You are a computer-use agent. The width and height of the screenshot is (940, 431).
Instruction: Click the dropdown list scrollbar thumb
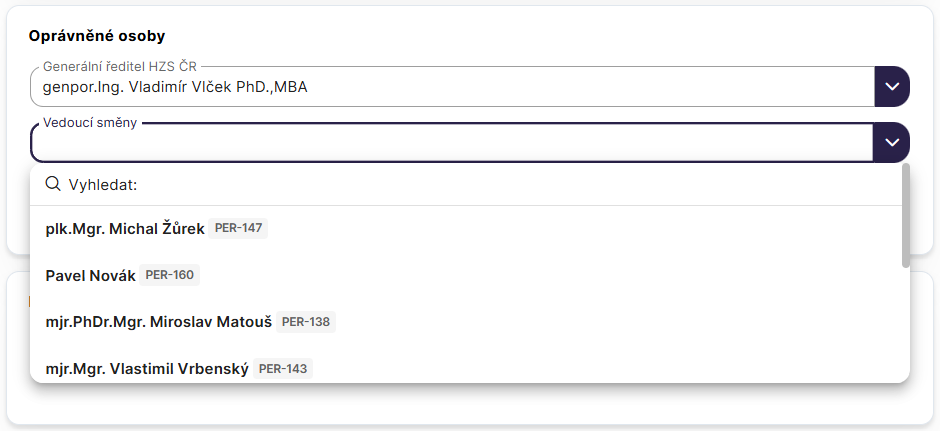pos(905,216)
